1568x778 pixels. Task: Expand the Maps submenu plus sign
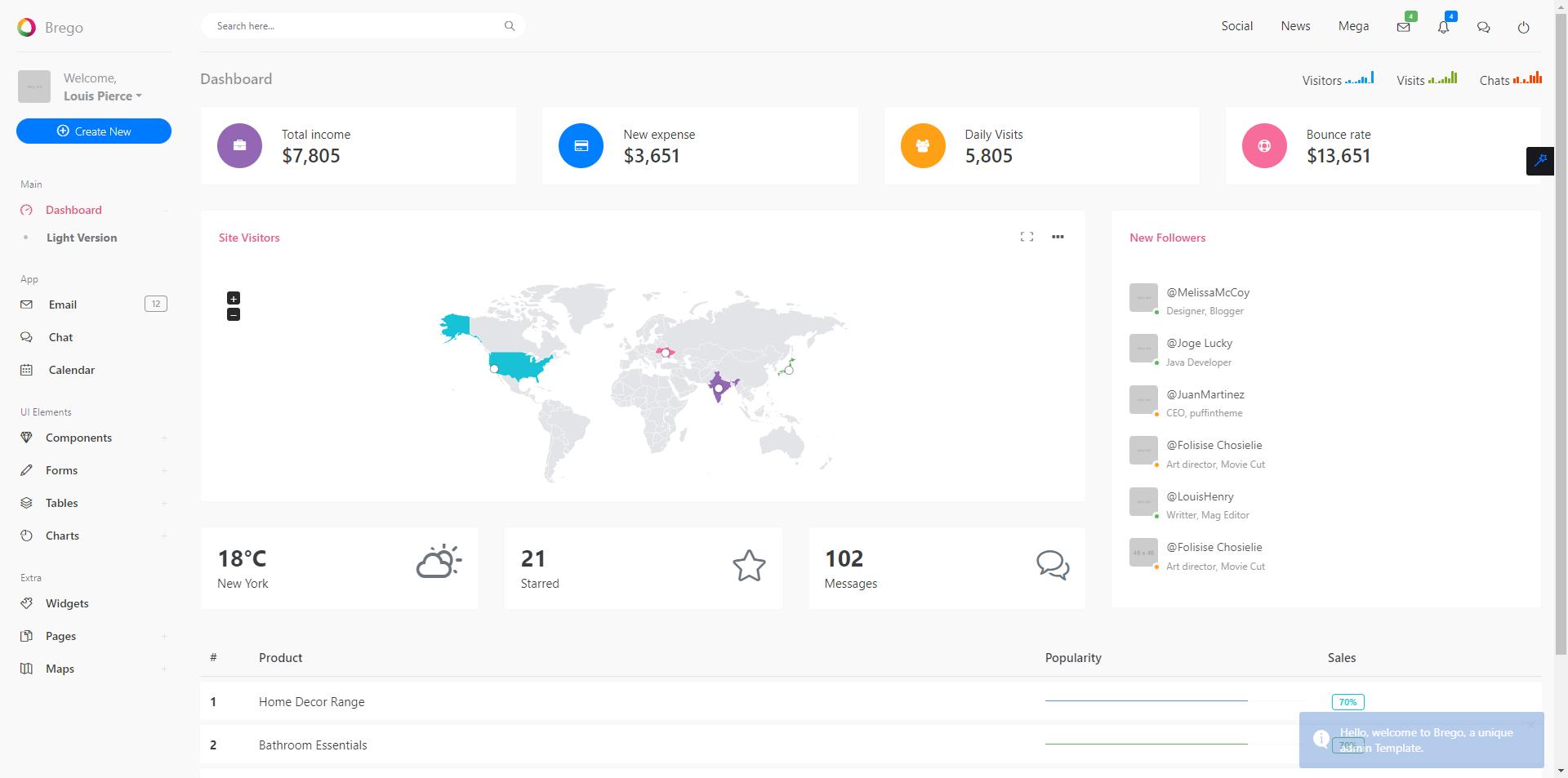coord(164,669)
